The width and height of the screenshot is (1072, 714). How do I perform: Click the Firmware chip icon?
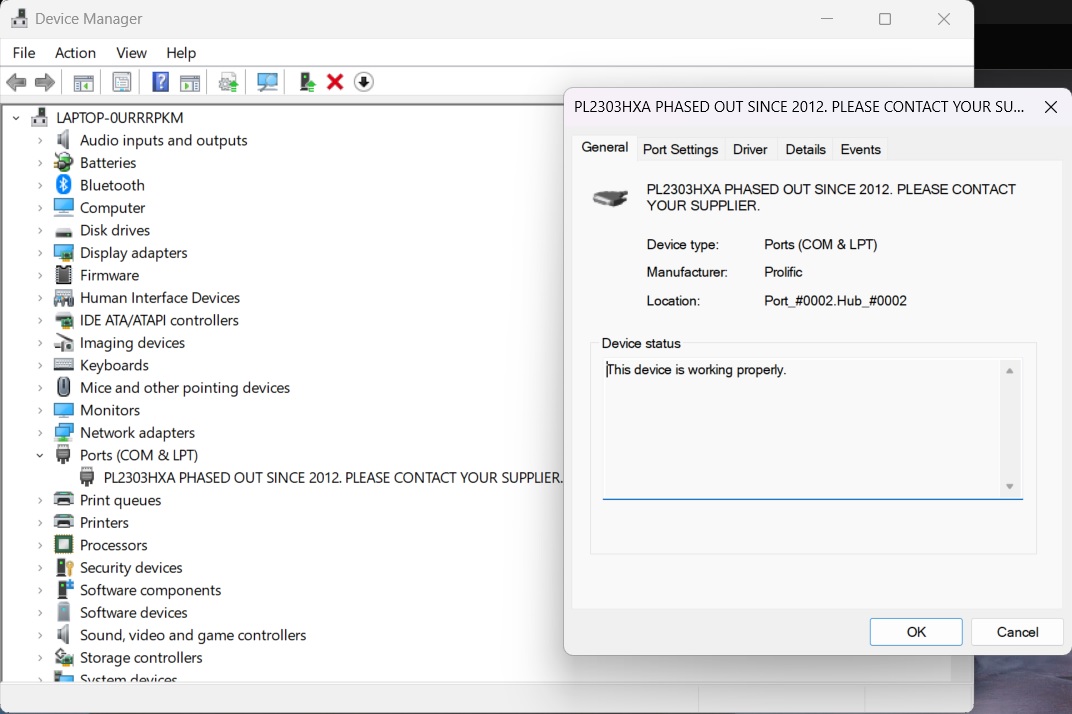click(x=64, y=275)
